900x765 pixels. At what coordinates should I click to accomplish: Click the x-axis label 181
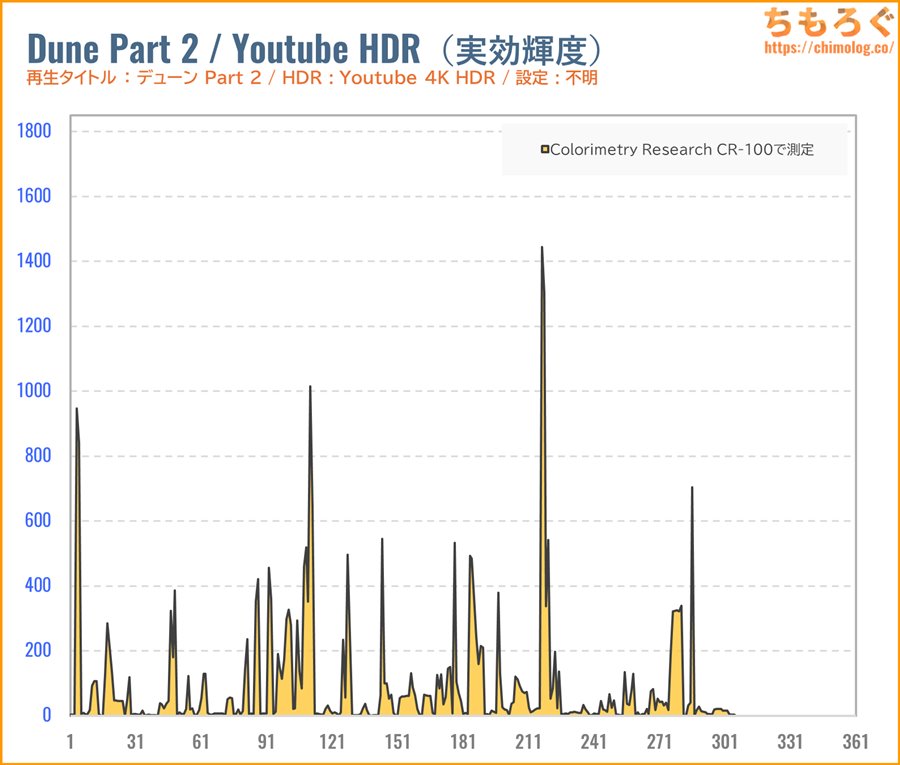(463, 741)
